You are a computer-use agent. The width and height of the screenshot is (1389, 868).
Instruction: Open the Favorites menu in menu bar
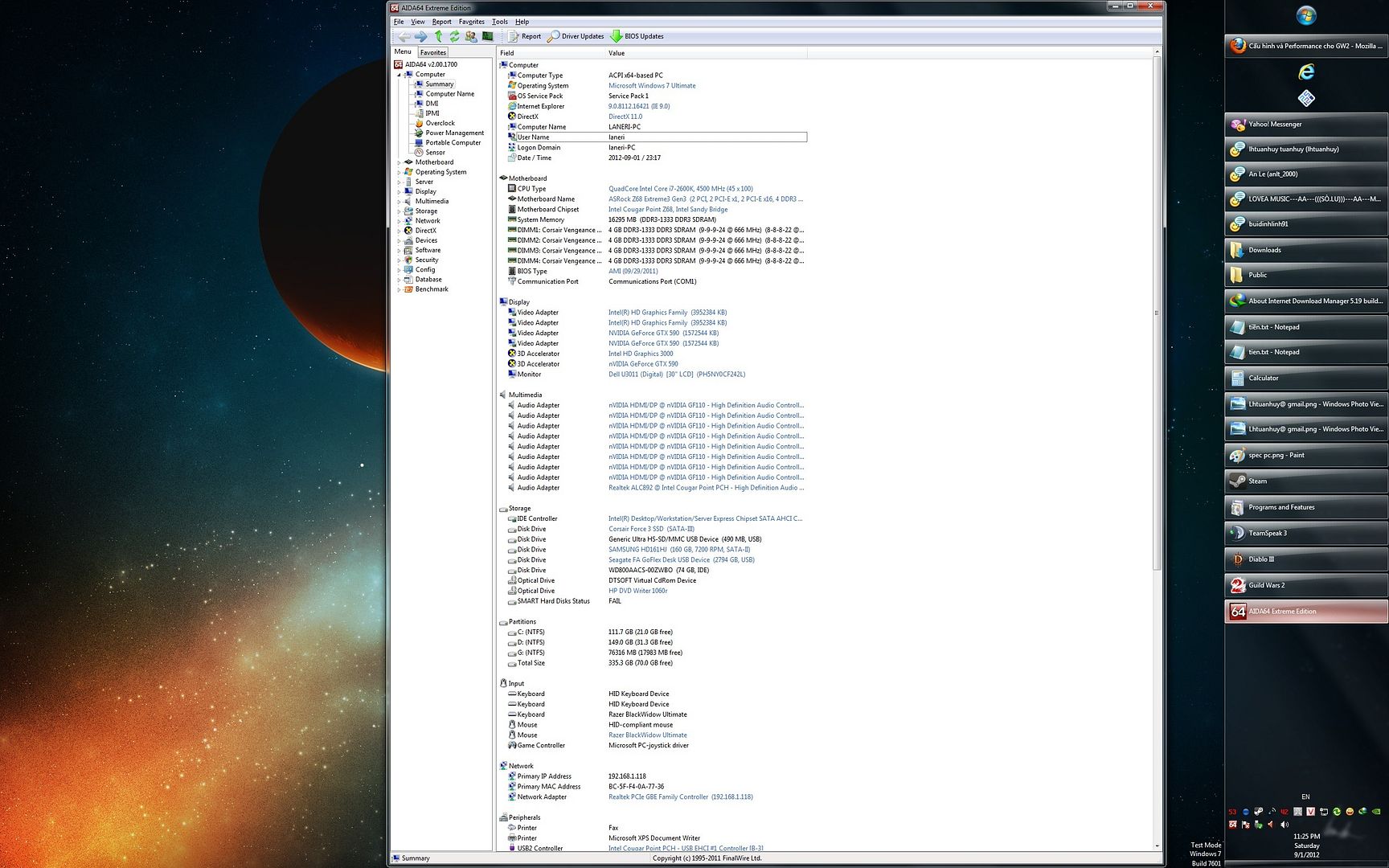coord(471,22)
